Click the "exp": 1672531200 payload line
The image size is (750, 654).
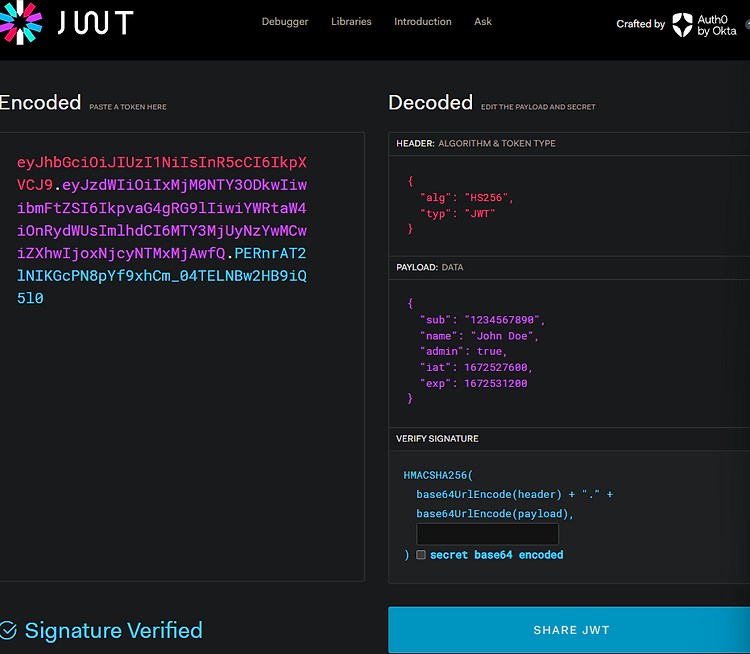474,383
